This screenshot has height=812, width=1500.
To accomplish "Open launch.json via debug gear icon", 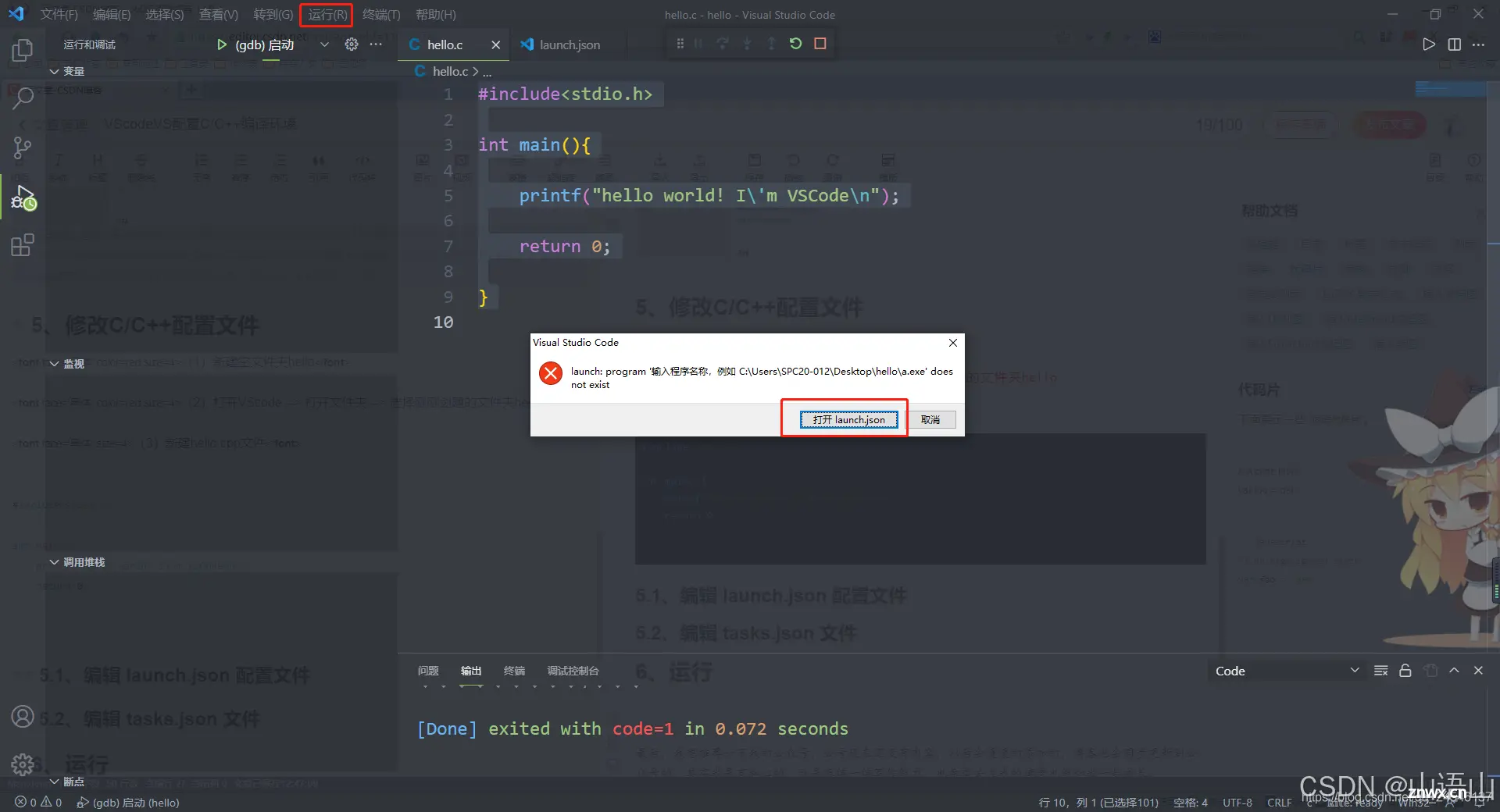I will click(x=352, y=45).
